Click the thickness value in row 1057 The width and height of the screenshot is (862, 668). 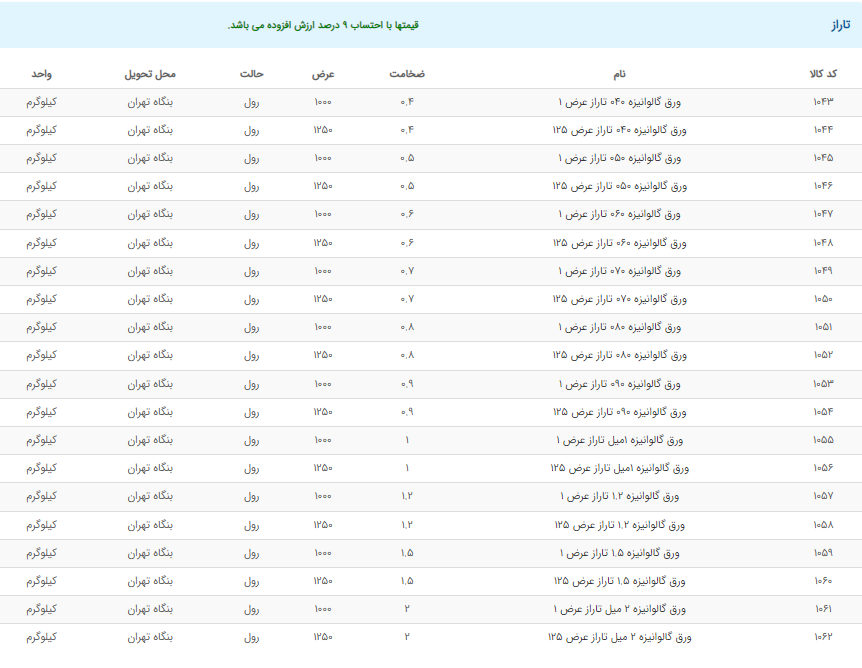[407, 497]
